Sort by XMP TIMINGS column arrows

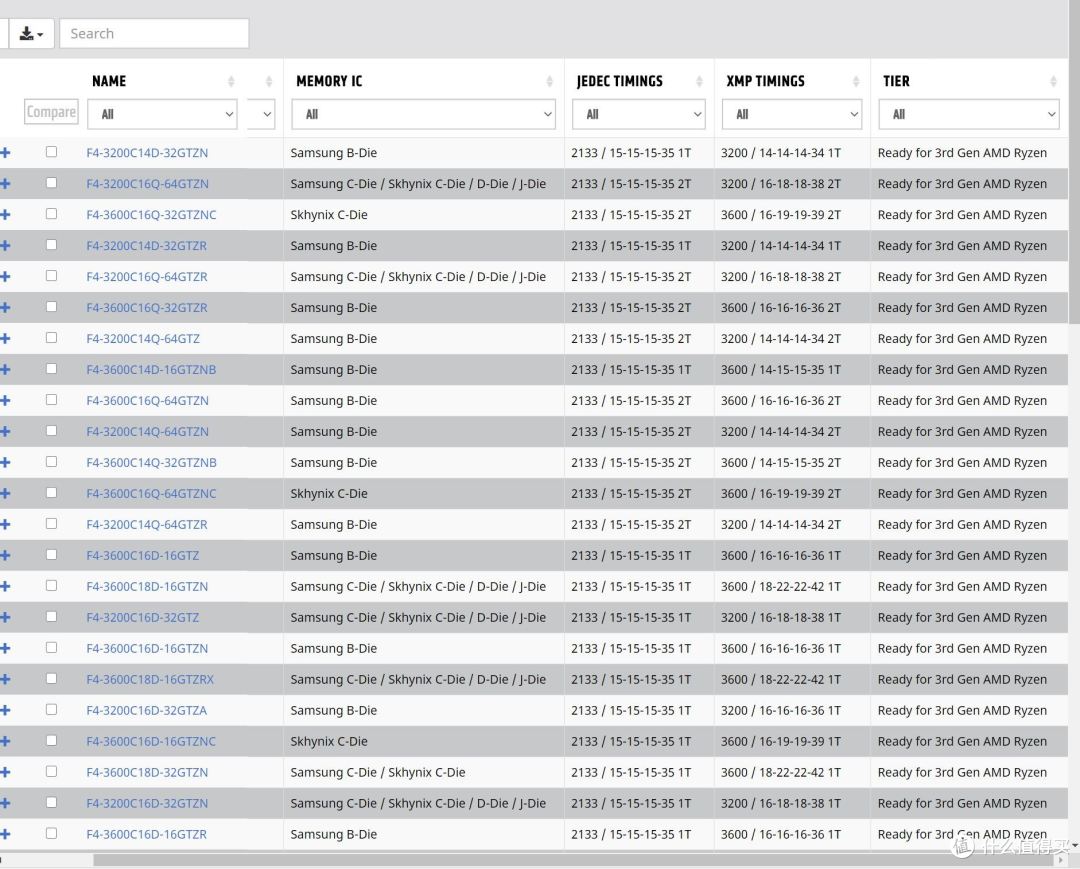click(x=855, y=81)
